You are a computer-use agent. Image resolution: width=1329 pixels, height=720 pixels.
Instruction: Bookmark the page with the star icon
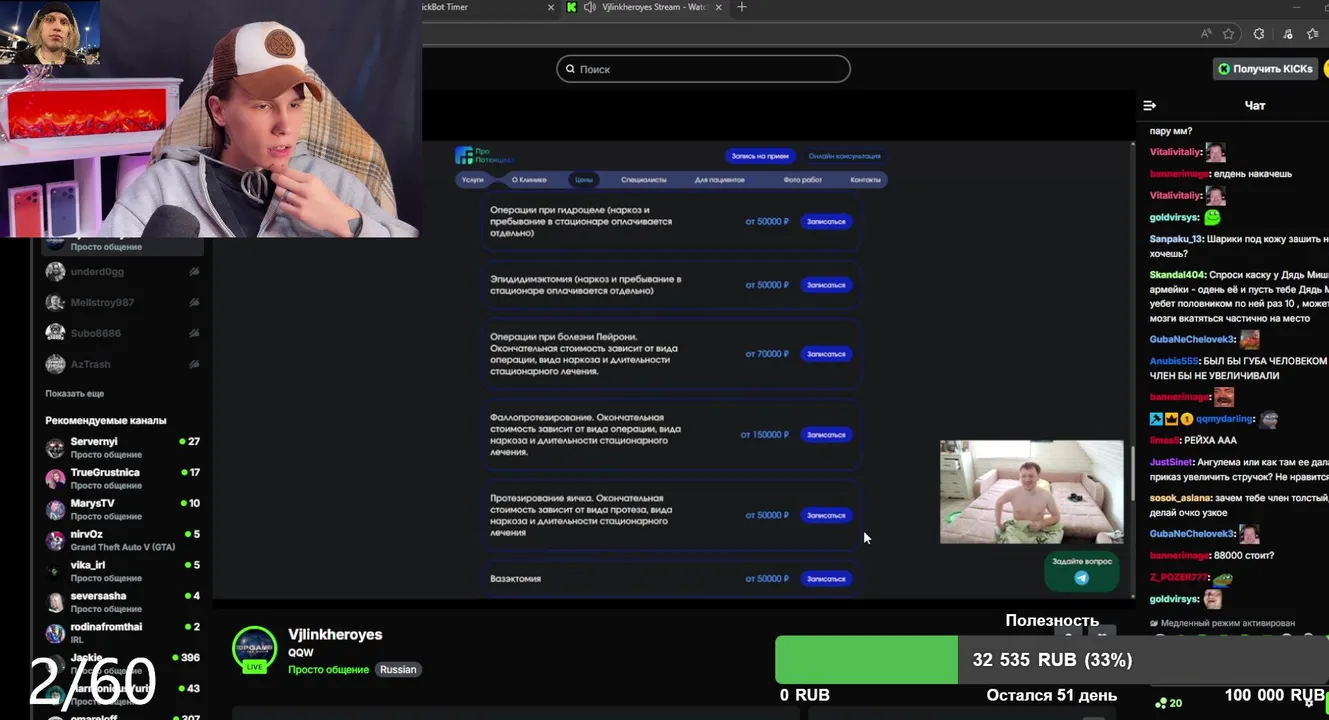(1228, 34)
